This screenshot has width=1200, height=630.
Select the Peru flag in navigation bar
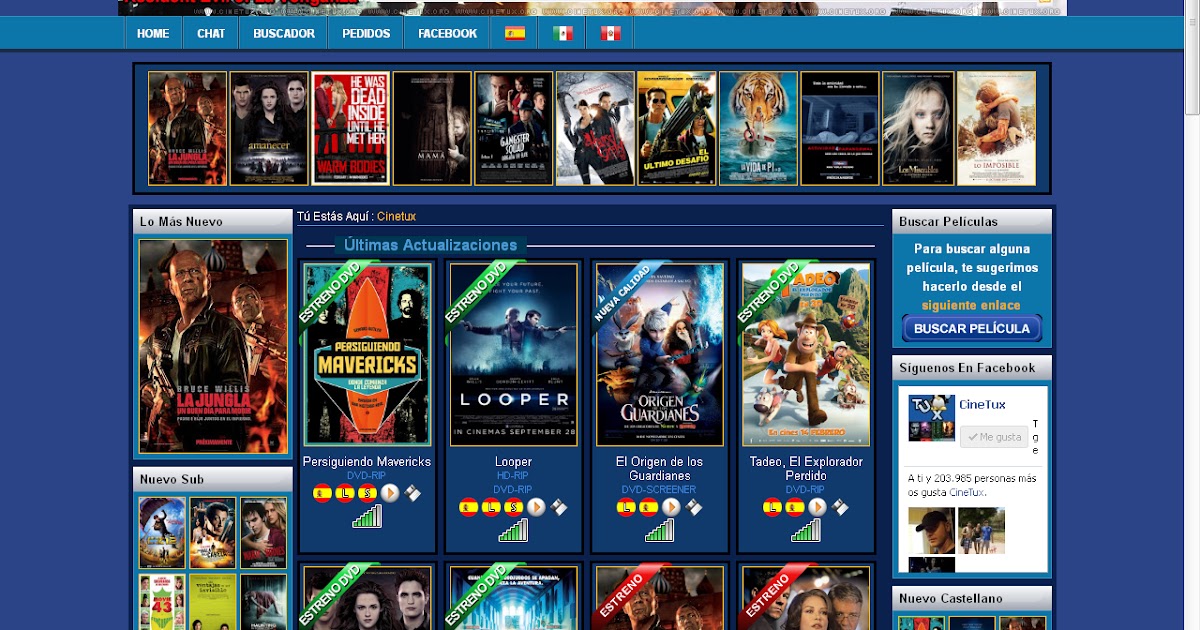[611, 33]
